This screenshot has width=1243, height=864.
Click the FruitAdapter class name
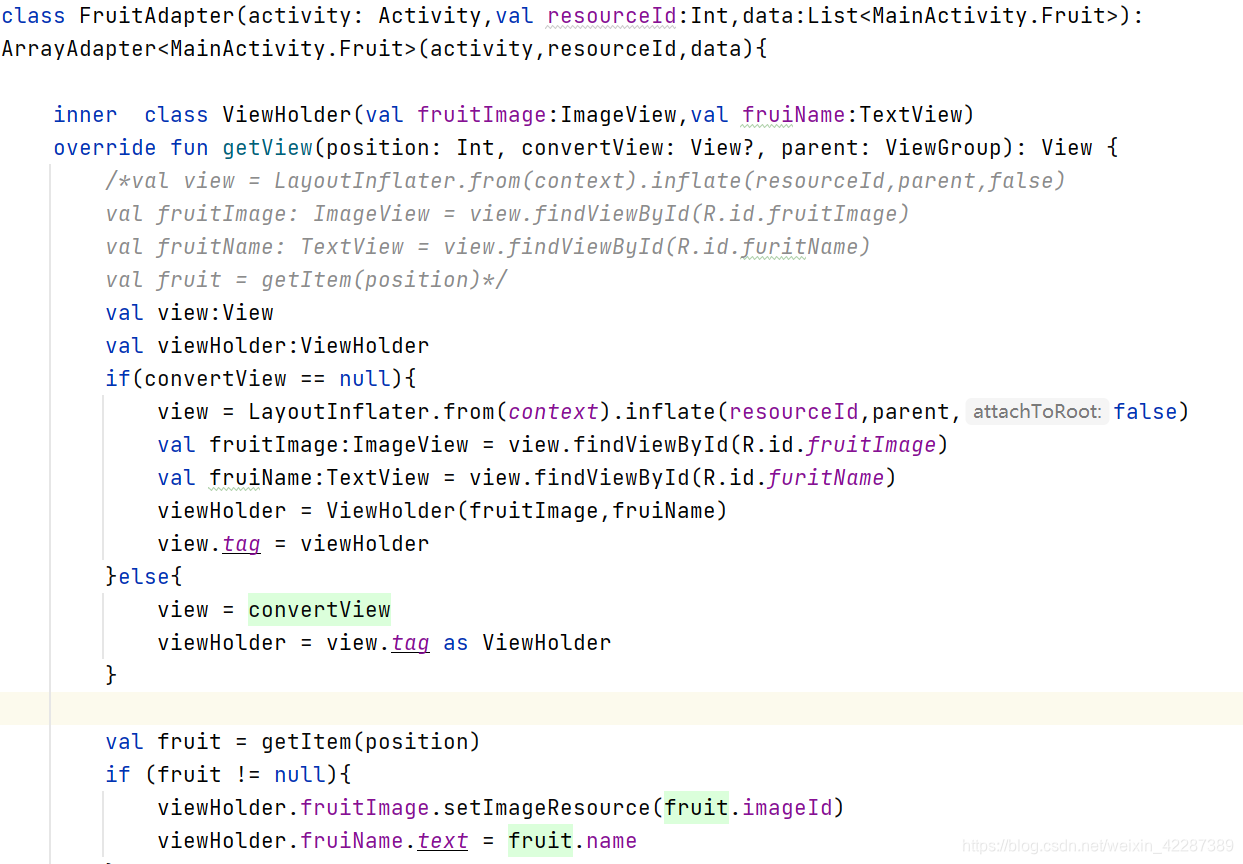(158, 16)
